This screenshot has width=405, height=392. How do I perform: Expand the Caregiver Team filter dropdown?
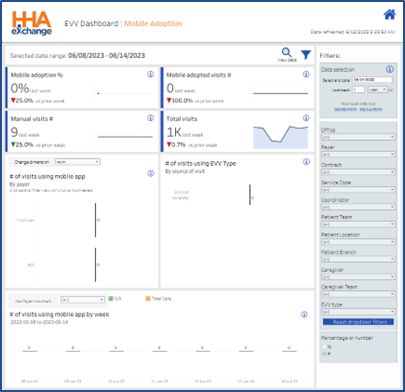point(358,294)
